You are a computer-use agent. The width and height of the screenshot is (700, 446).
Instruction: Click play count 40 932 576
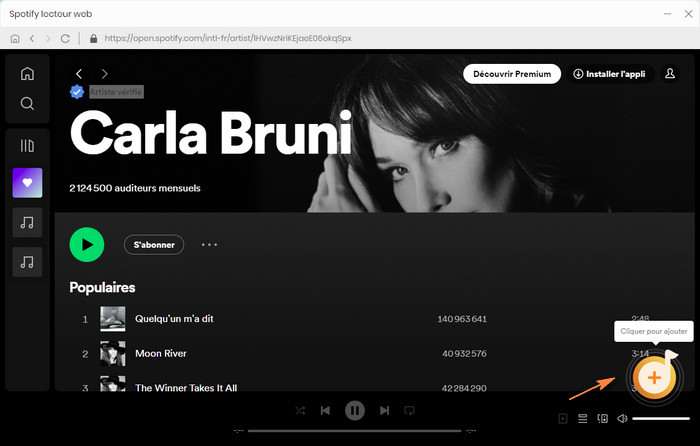[464, 354]
